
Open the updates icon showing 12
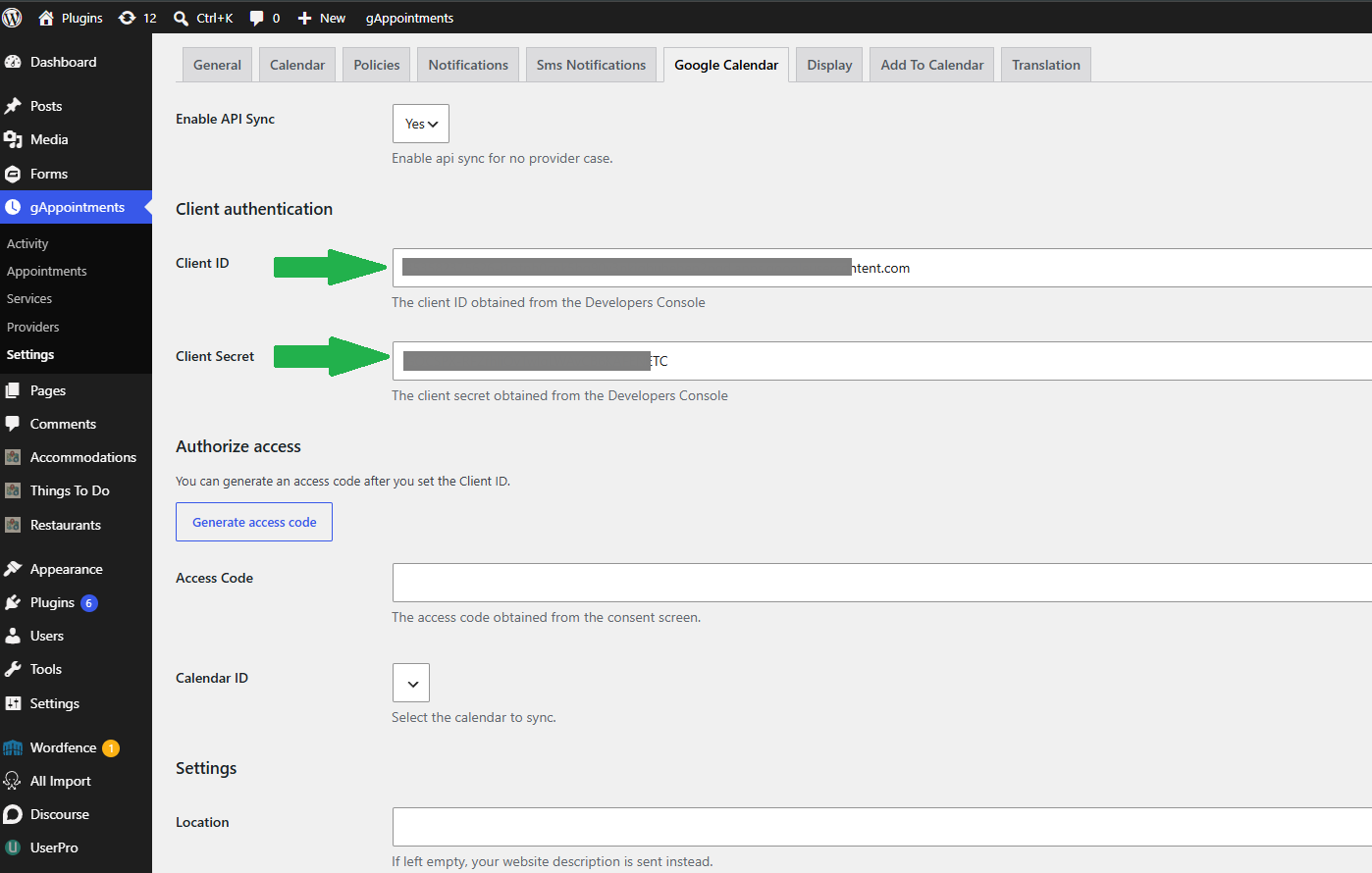tap(127, 18)
